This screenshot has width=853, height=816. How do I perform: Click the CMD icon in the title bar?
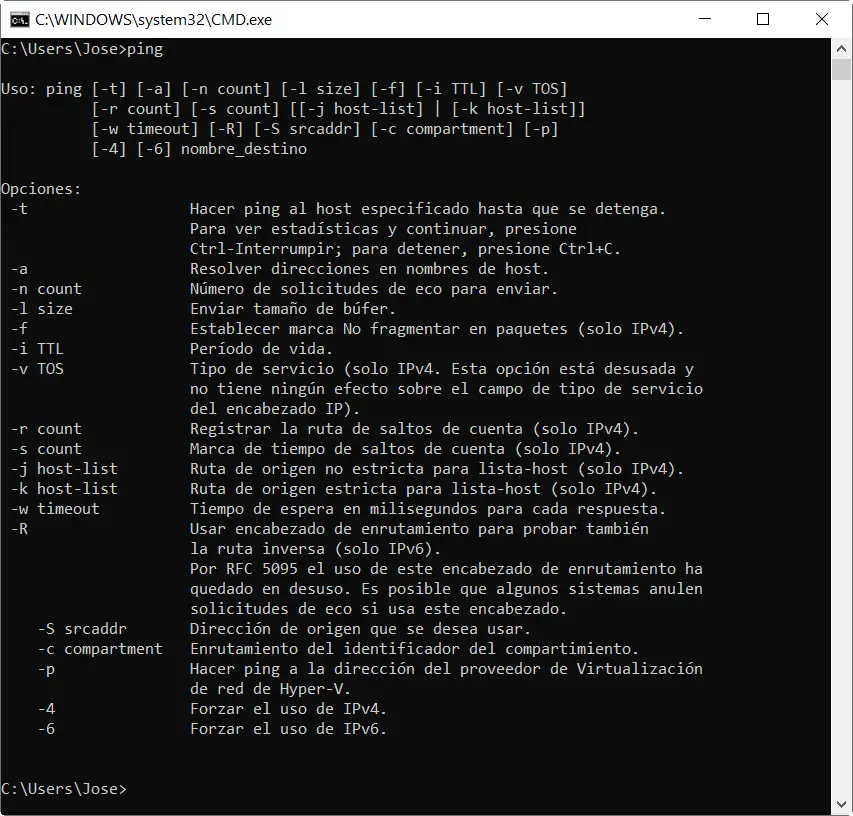pyautogui.click(x=17, y=19)
